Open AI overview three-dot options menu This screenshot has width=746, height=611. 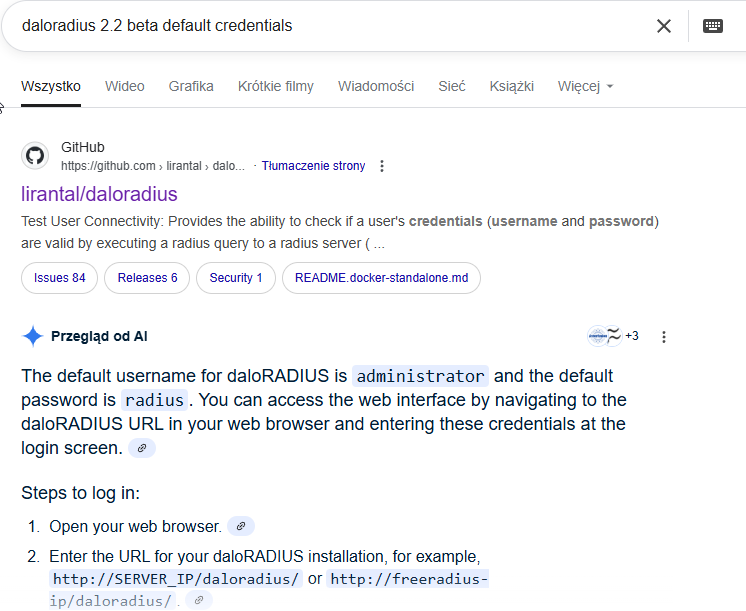pos(664,337)
